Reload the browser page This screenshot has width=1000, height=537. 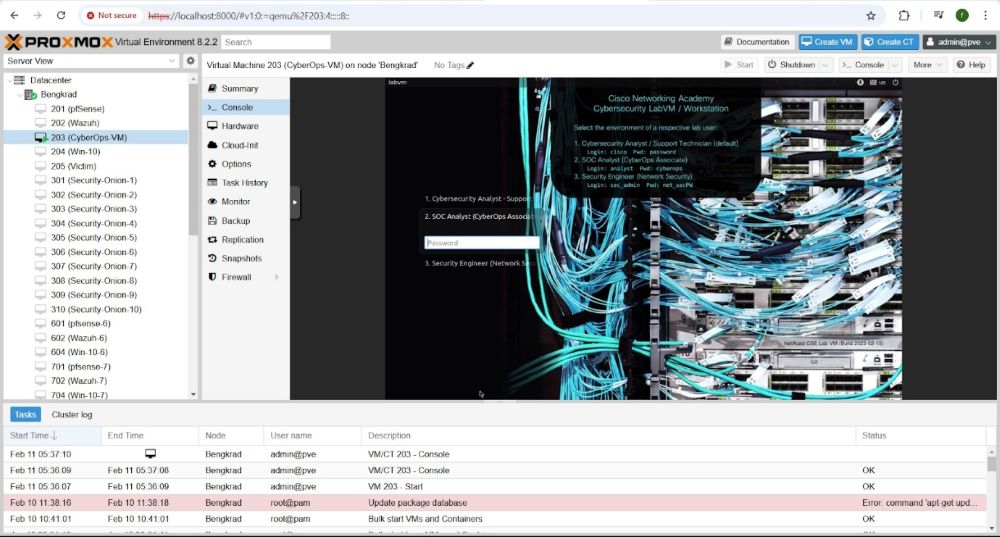(x=61, y=15)
